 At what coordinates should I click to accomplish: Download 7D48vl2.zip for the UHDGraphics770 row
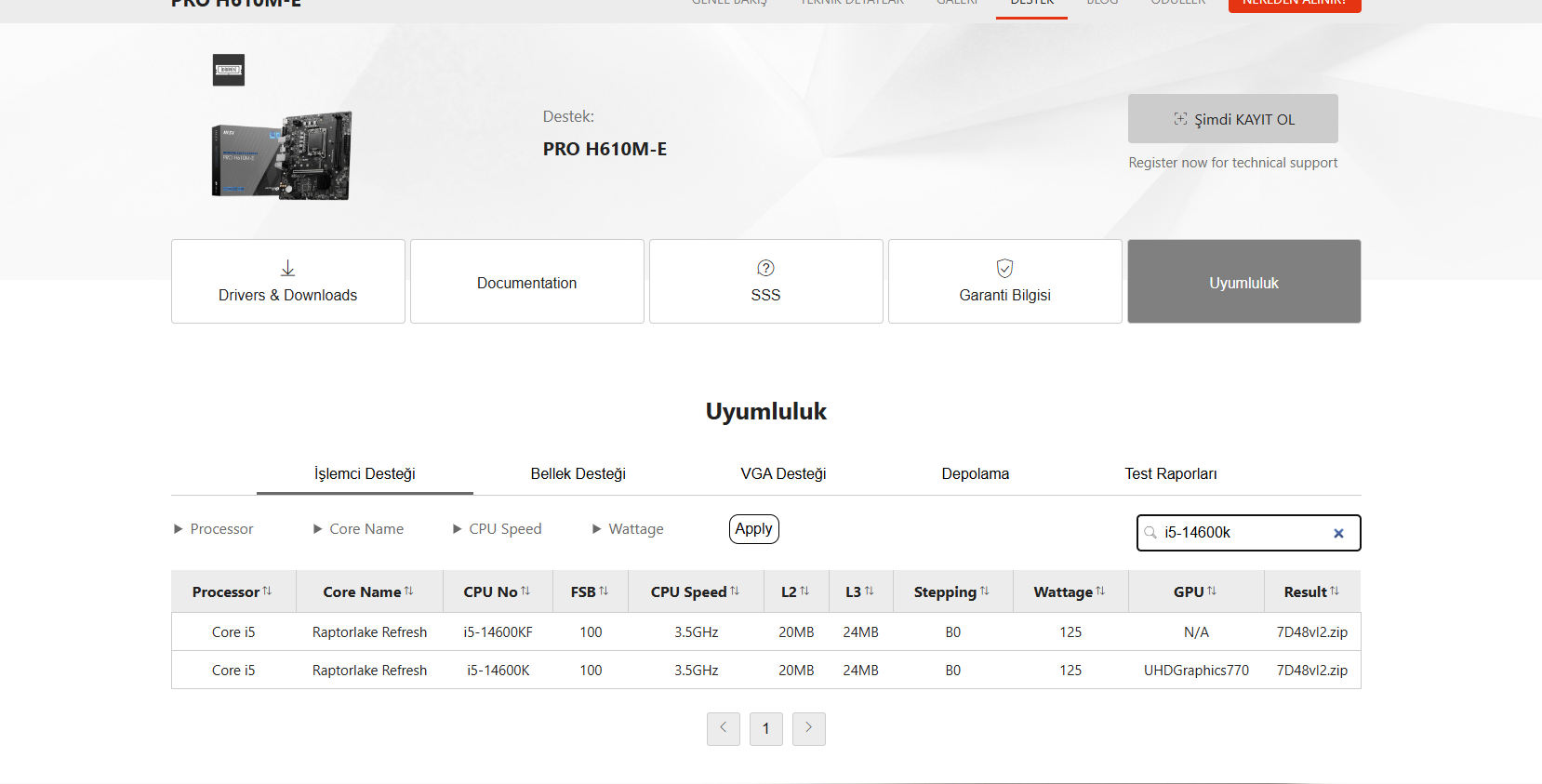coord(1312,671)
